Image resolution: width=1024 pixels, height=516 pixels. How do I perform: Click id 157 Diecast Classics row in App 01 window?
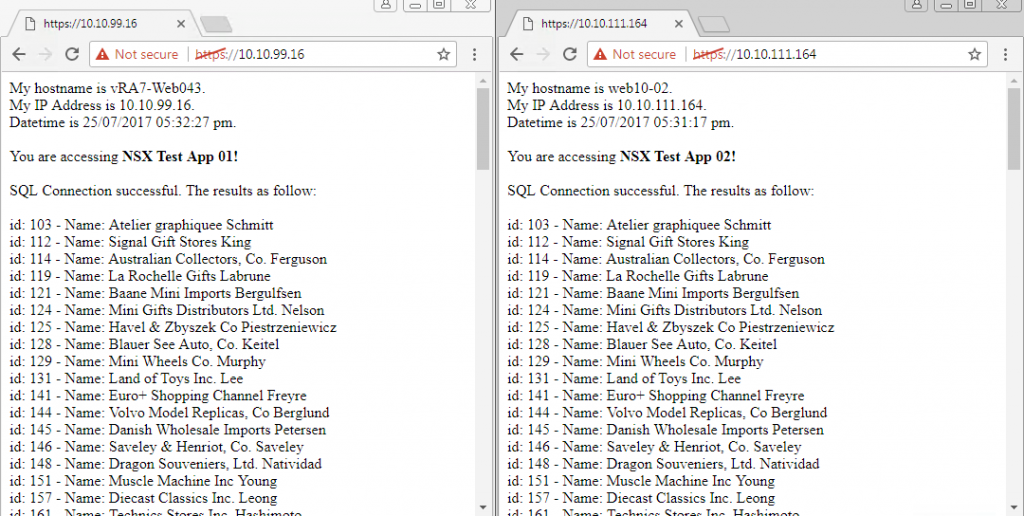click(x=143, y=498)
